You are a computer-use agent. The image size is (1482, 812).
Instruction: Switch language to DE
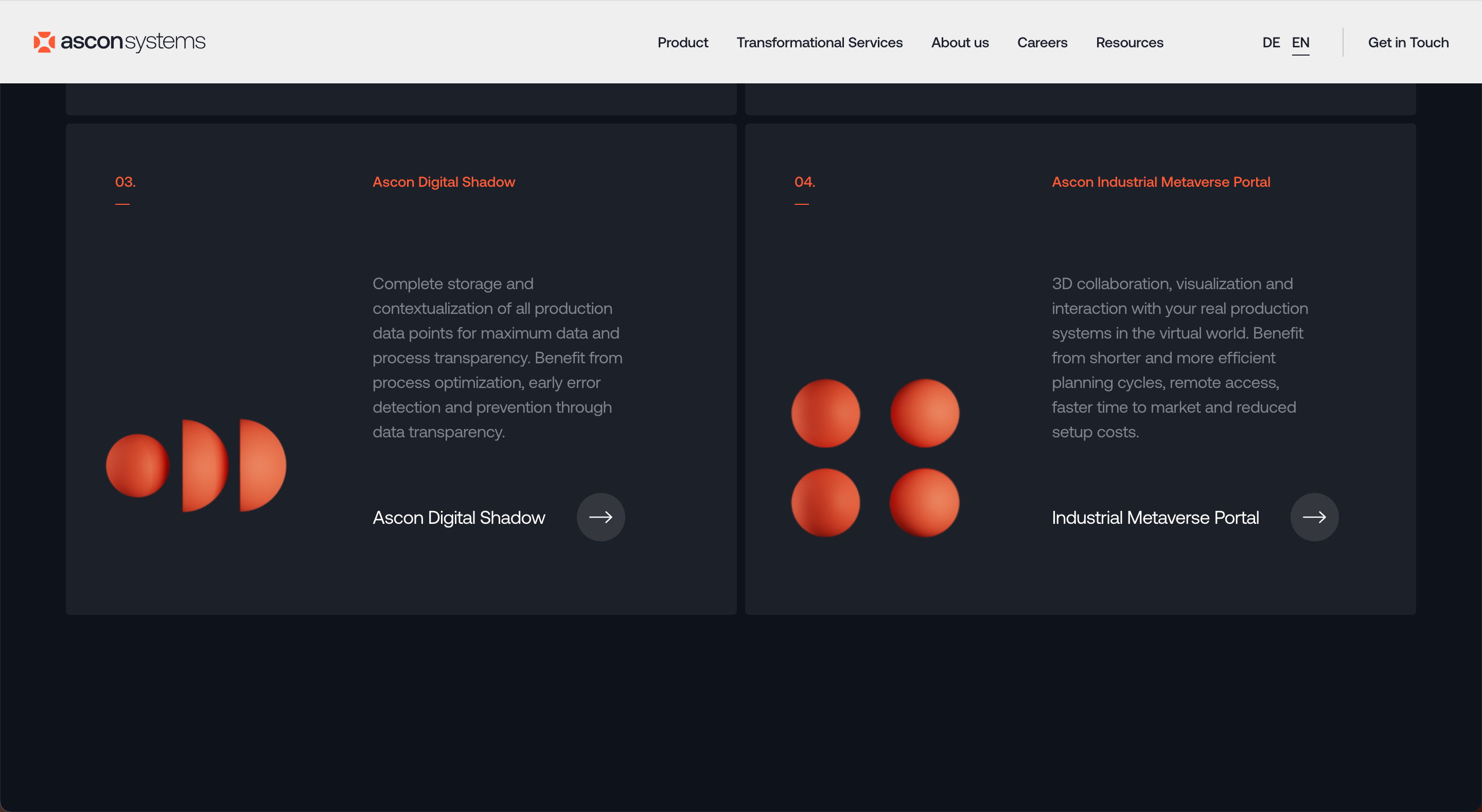[x=1271, y=43]
